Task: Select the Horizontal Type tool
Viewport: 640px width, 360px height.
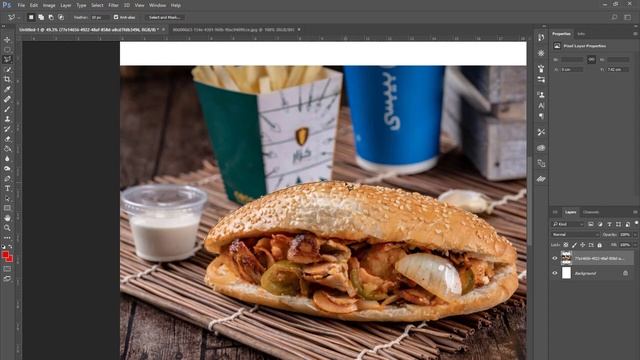Action: (7, 189)
